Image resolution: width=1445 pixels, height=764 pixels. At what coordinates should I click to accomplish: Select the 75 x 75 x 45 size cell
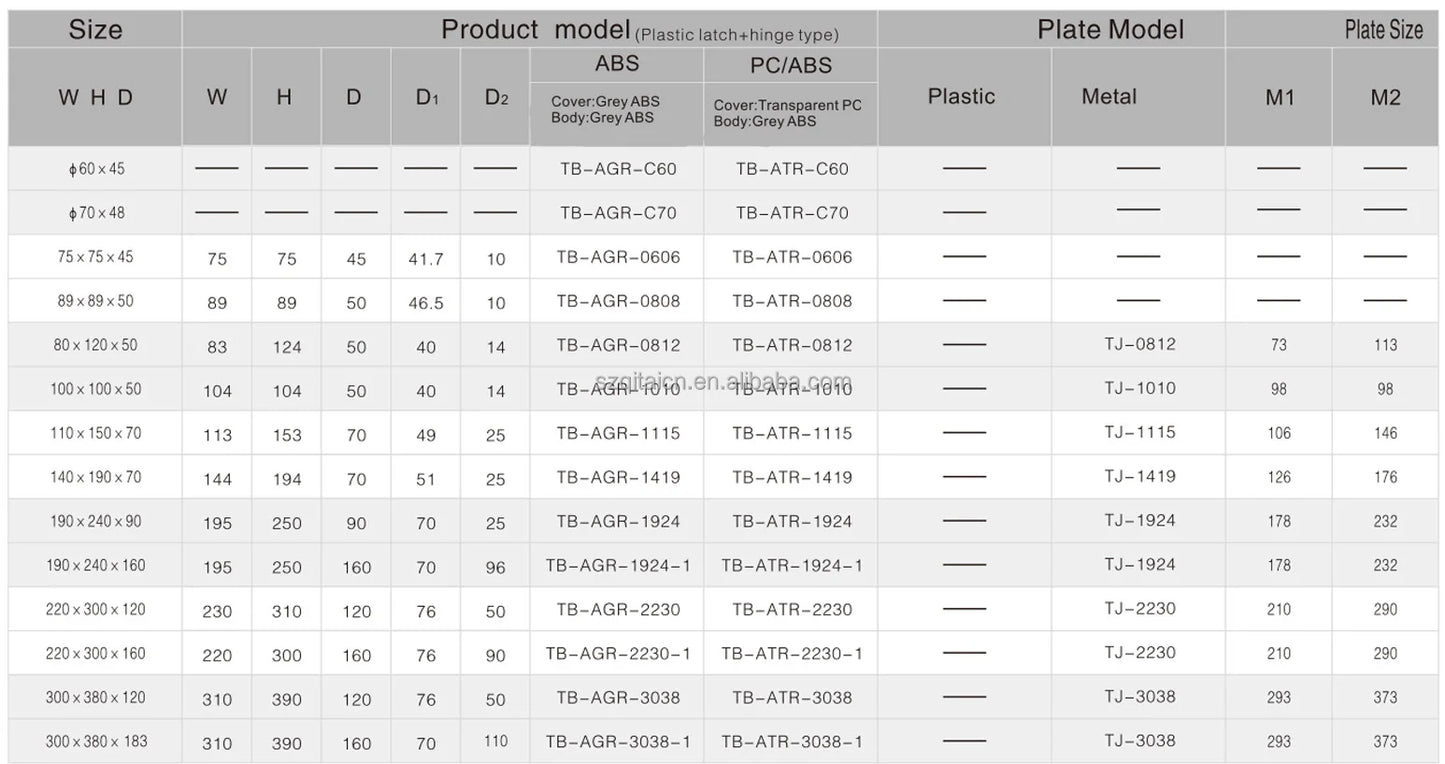pyautogui.click(x=95, y=257)
